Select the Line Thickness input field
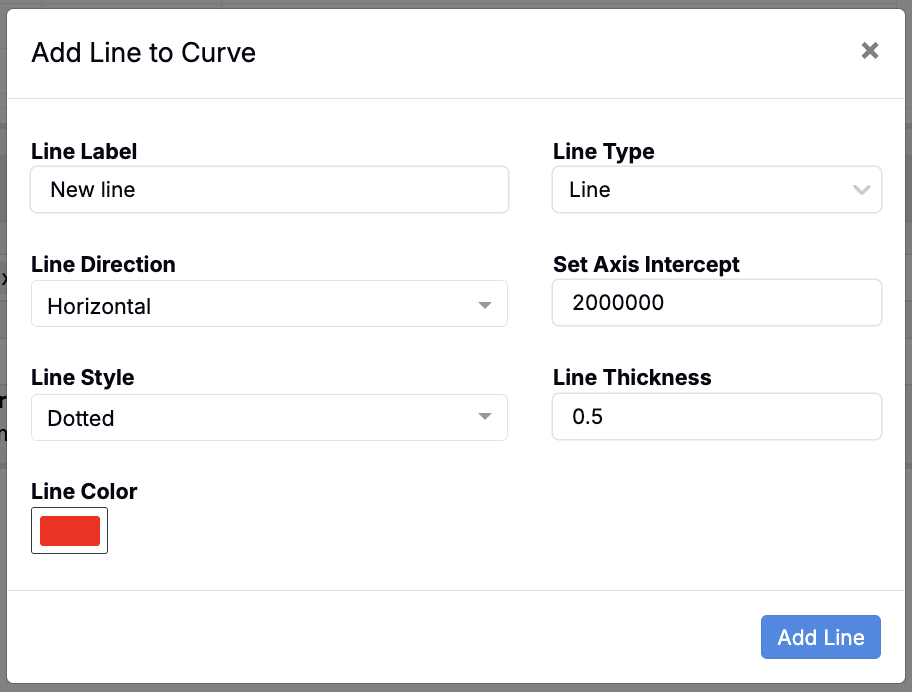The image size is (912, 692). [716, 417]
